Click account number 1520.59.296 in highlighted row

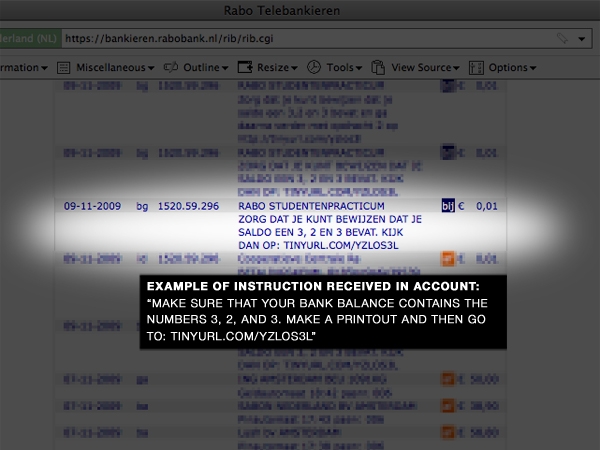(x=189, y=206)
